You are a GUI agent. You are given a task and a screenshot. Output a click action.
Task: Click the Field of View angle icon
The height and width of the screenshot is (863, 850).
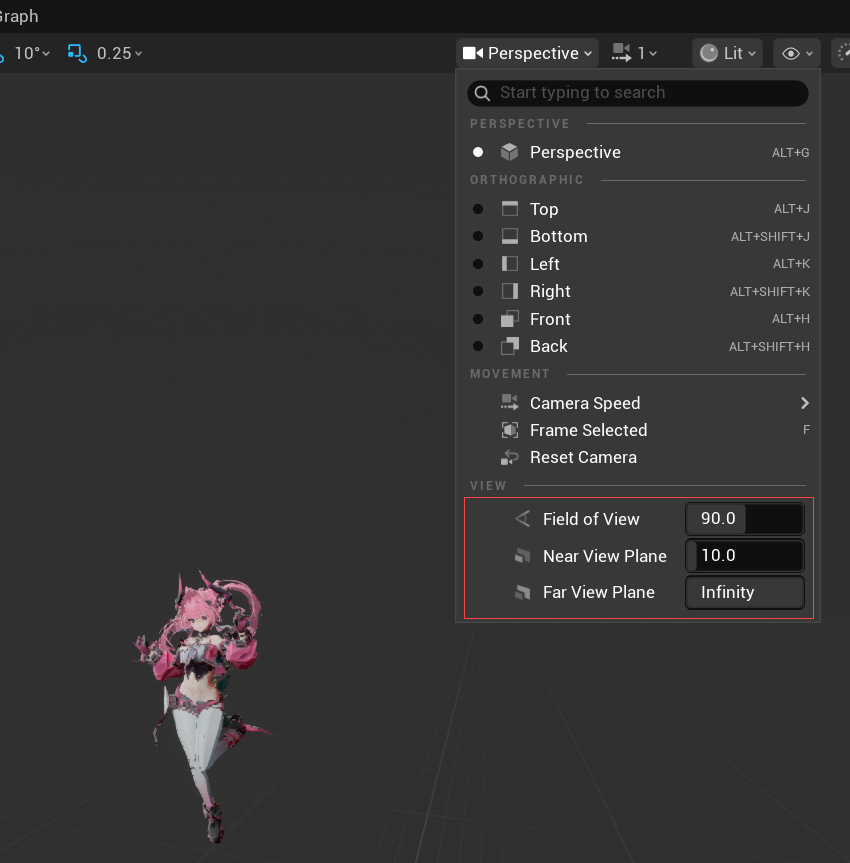522,519
